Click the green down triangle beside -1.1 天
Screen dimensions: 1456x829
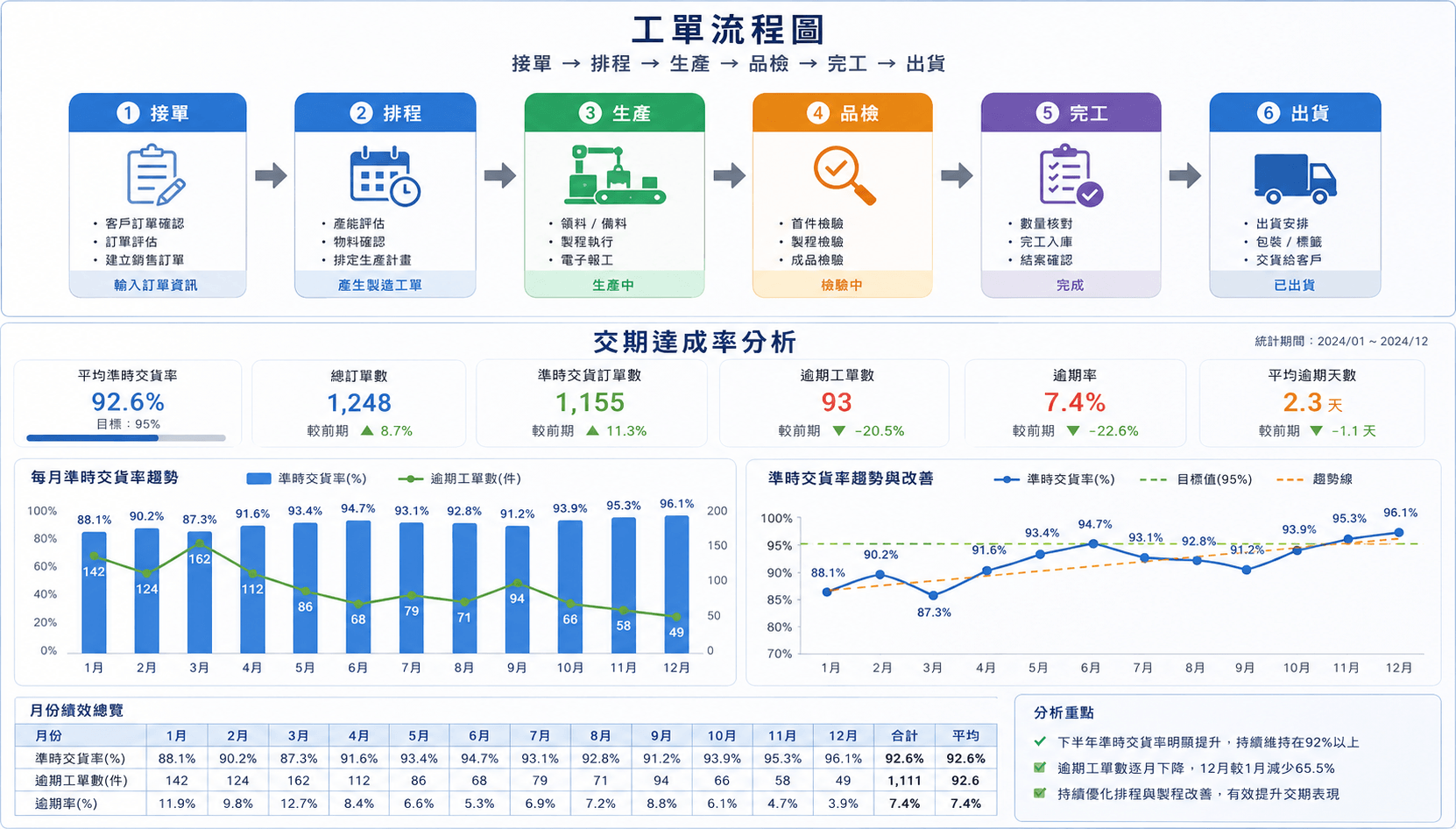click(1316, 431)
